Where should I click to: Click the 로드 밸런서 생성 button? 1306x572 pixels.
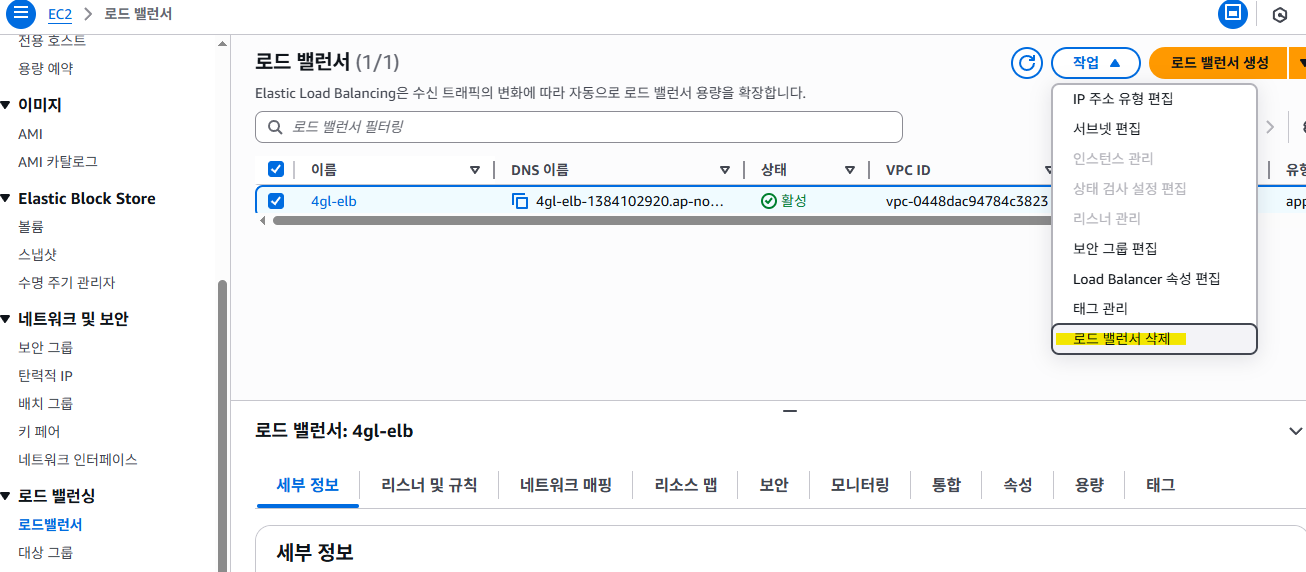click(x=1219, y=63)
